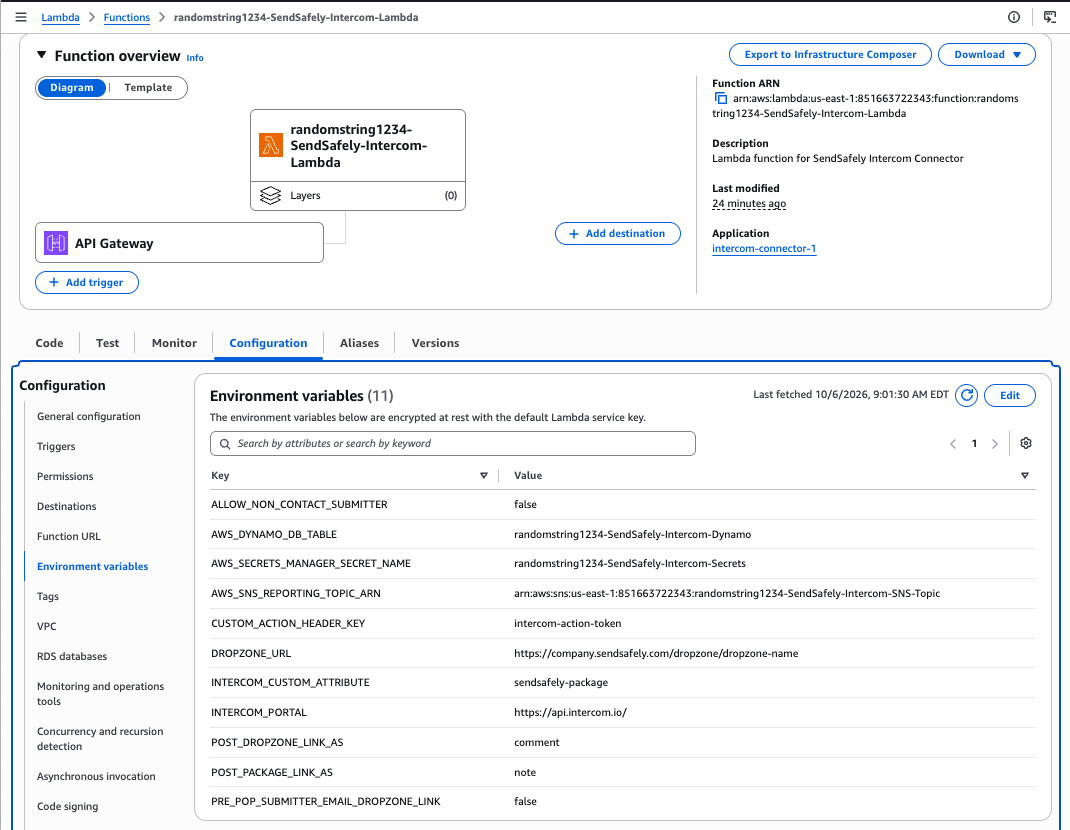Go to next page of variables
Screen dimensions: 1070x830
coord(995,444)
